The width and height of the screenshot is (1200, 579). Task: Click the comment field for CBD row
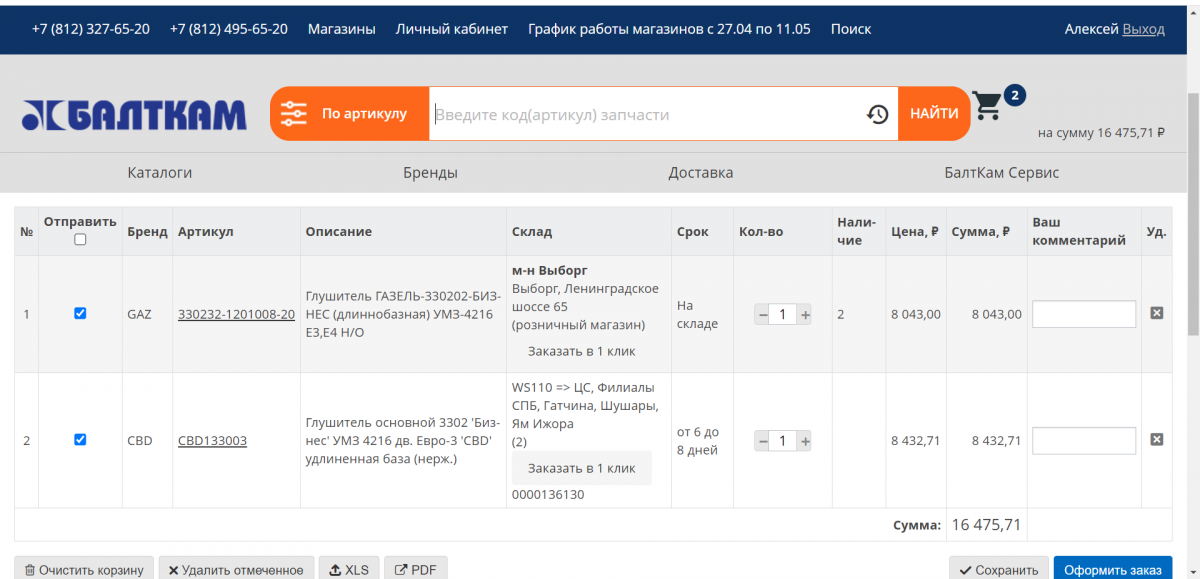[x=1084, y=440]
